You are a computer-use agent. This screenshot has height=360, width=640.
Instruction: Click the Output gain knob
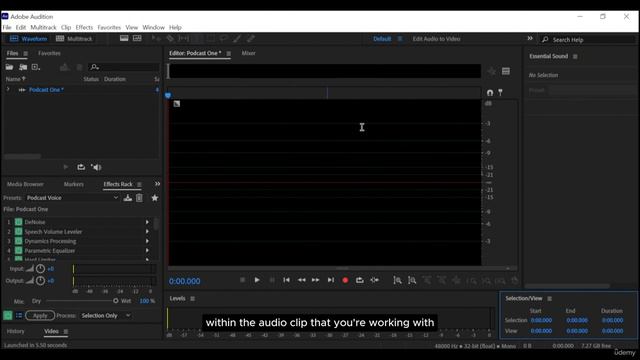[40, 280]
